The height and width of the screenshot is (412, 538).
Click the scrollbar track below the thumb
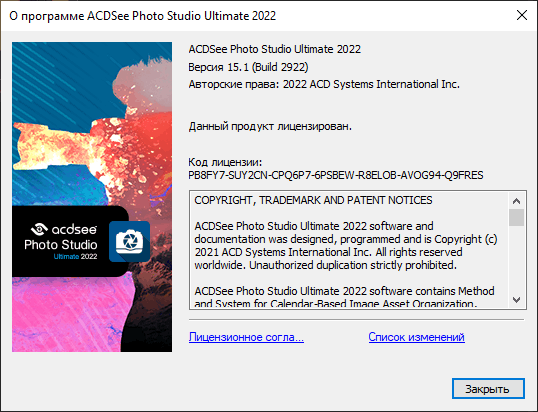[x=516, y=259]
